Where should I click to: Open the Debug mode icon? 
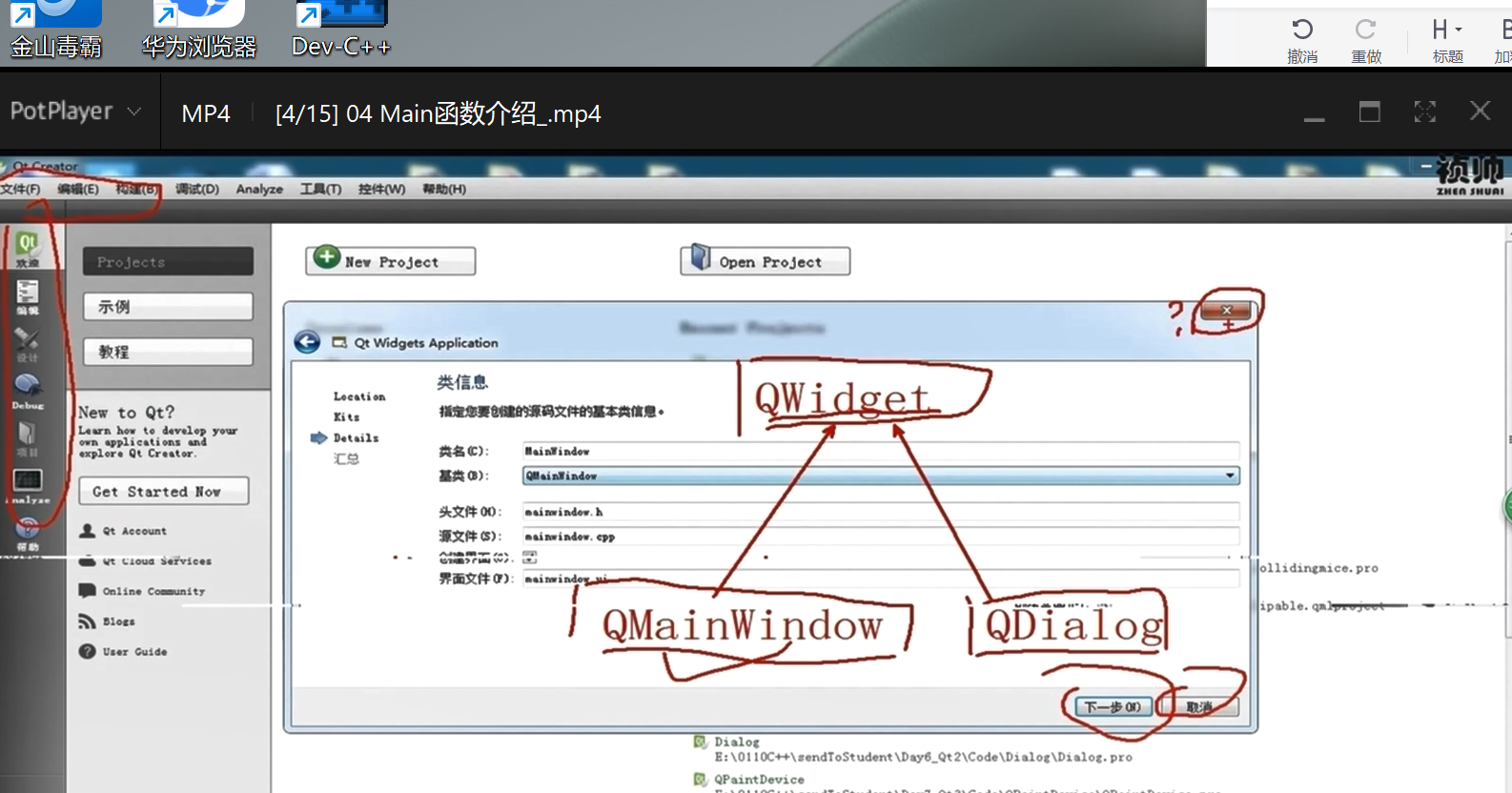pos(28,391)
